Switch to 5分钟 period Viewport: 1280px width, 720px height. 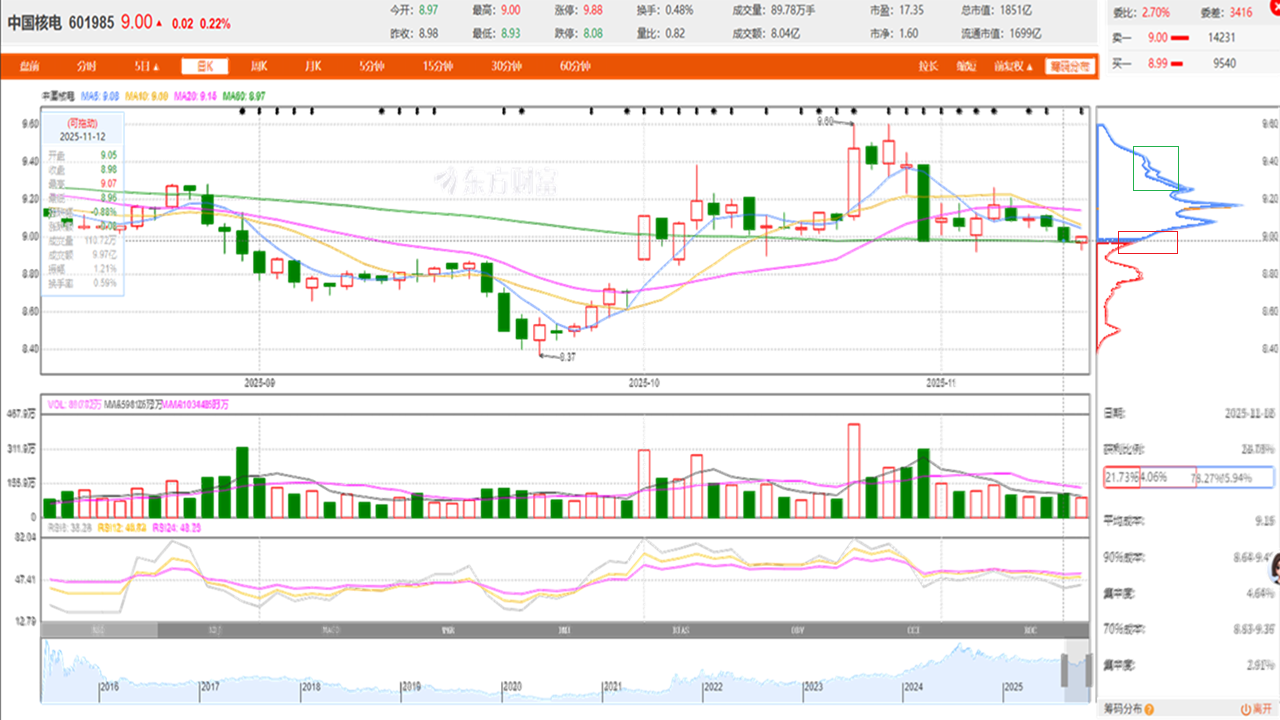373,67
